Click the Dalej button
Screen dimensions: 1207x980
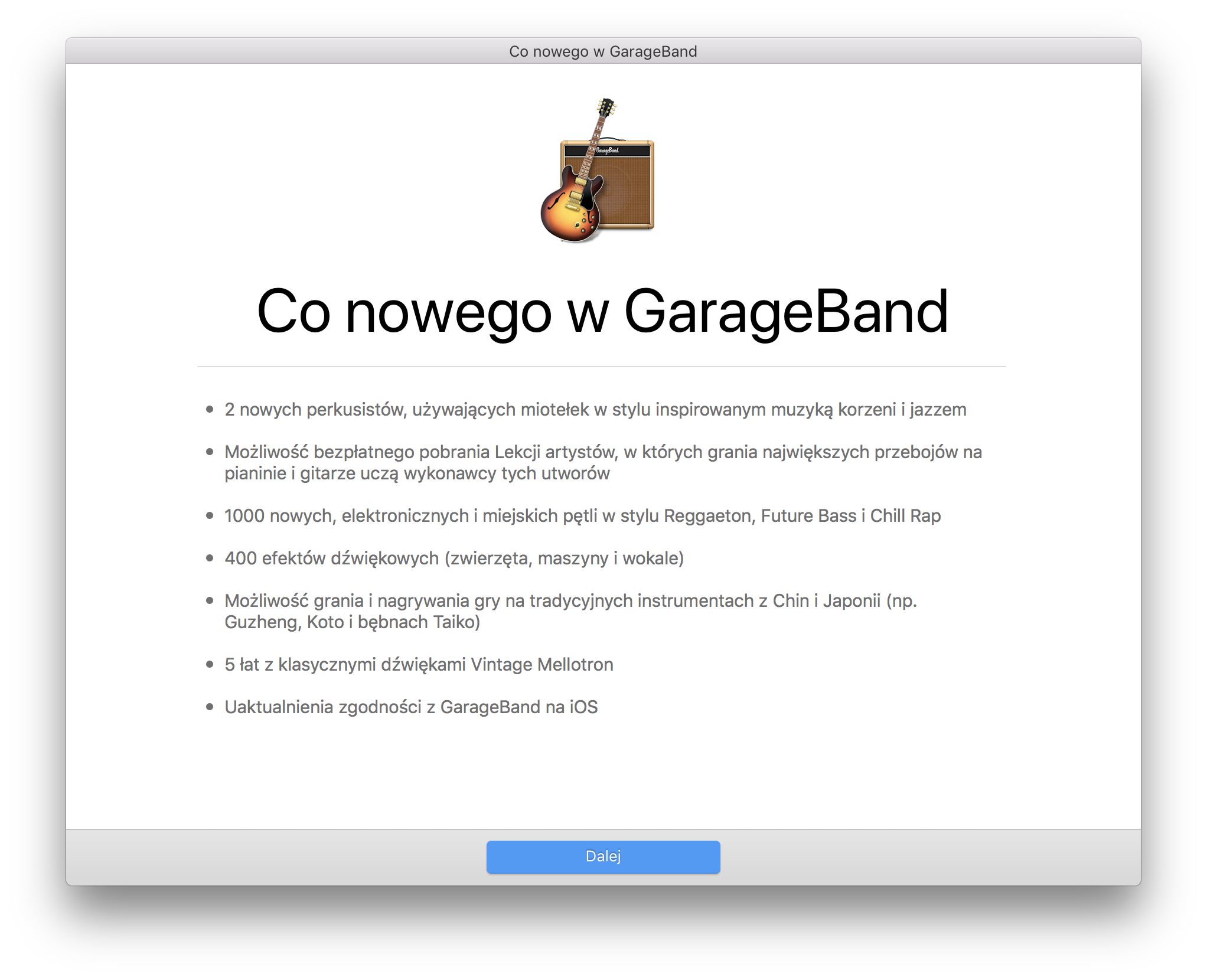(603, 856)
